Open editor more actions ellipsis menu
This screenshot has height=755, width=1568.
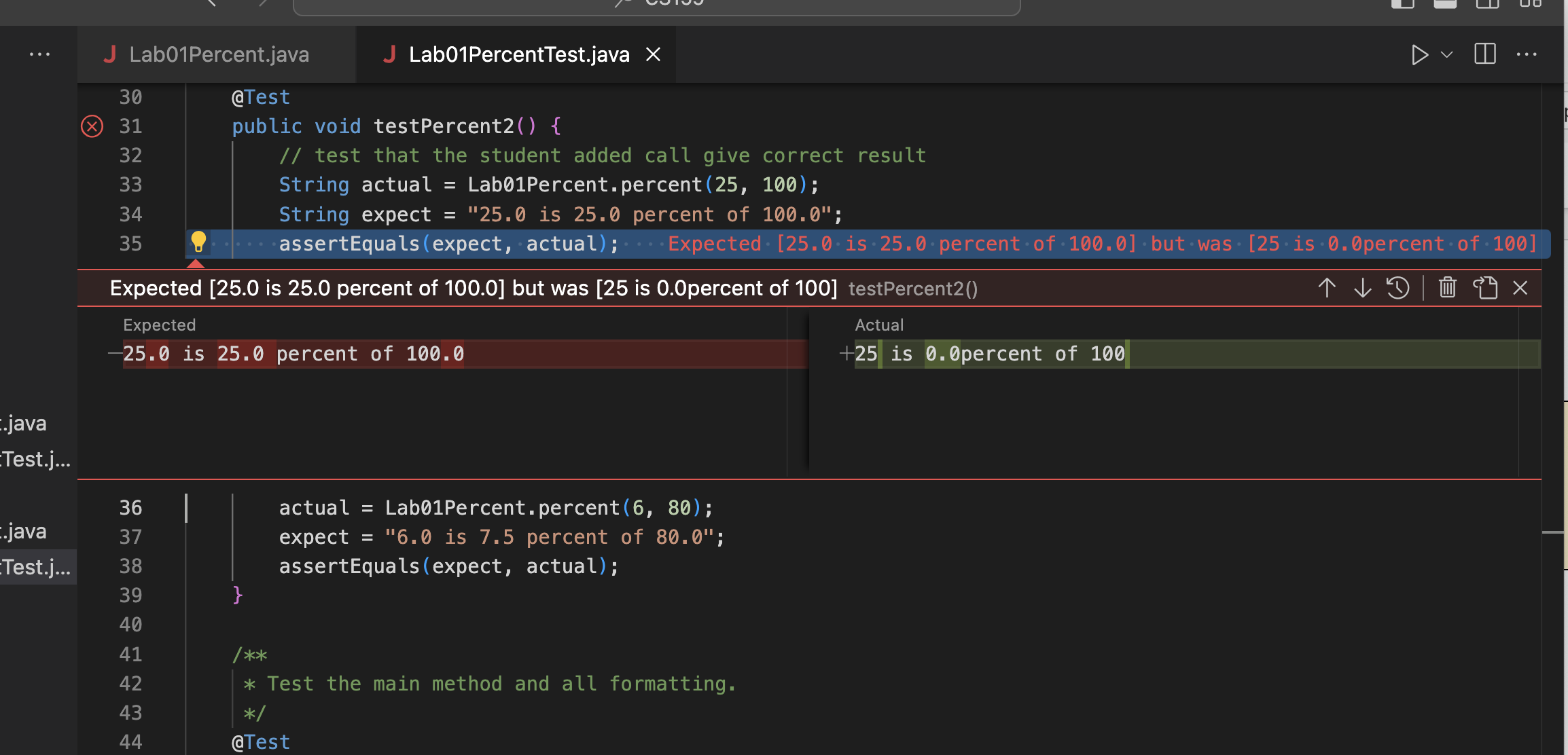pos(1527,54)
